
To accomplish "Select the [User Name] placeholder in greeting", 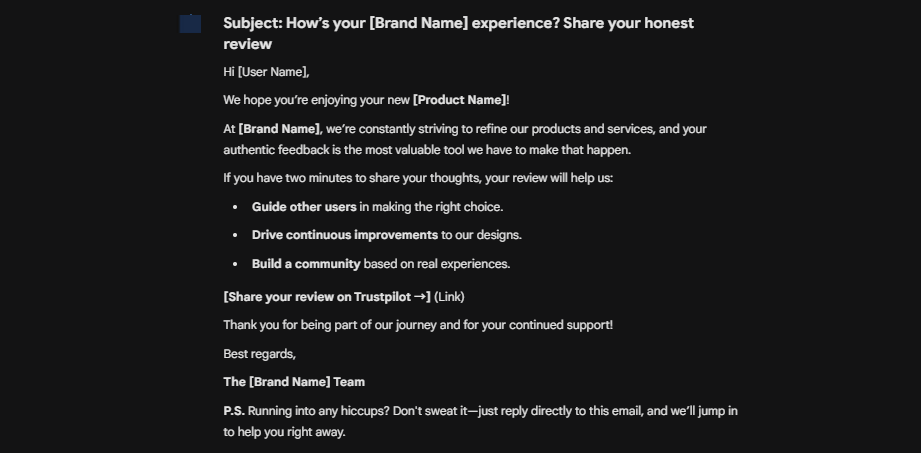I will coord(272,72).
